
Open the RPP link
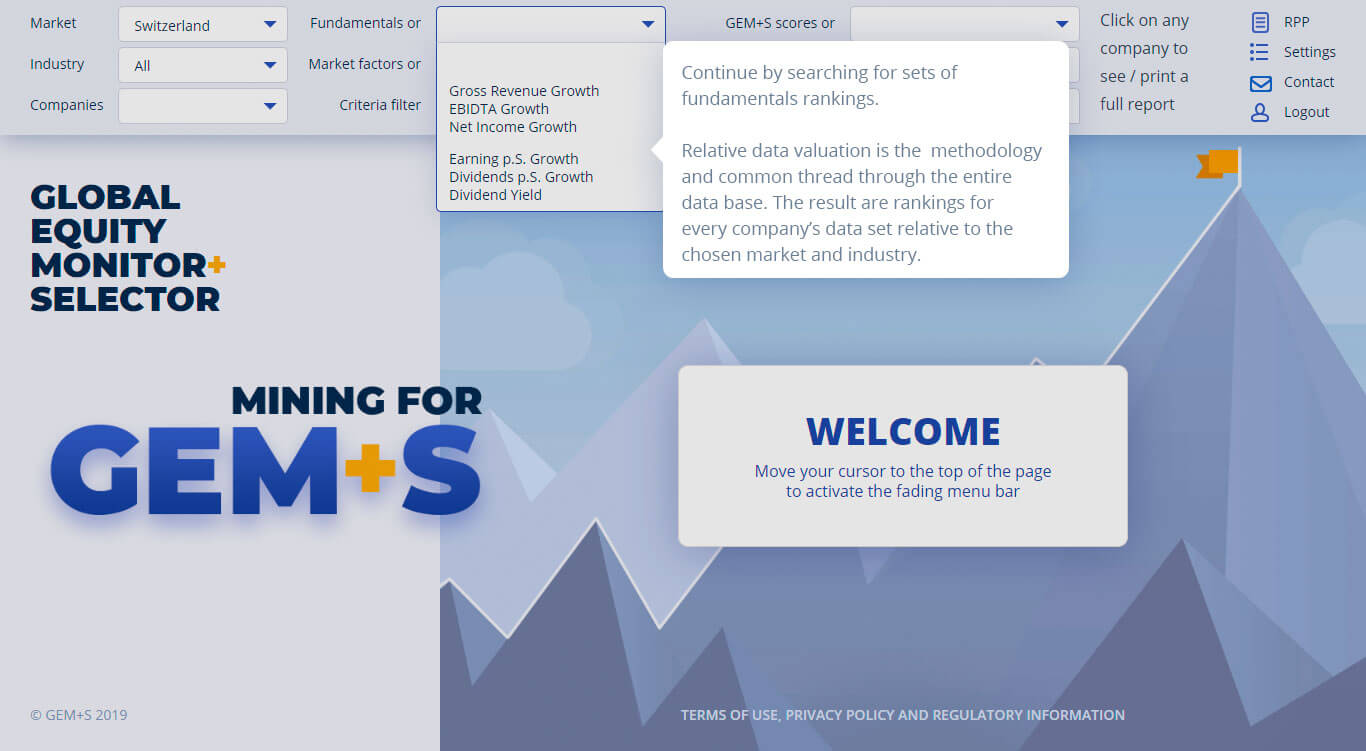tap(1296, 22)
